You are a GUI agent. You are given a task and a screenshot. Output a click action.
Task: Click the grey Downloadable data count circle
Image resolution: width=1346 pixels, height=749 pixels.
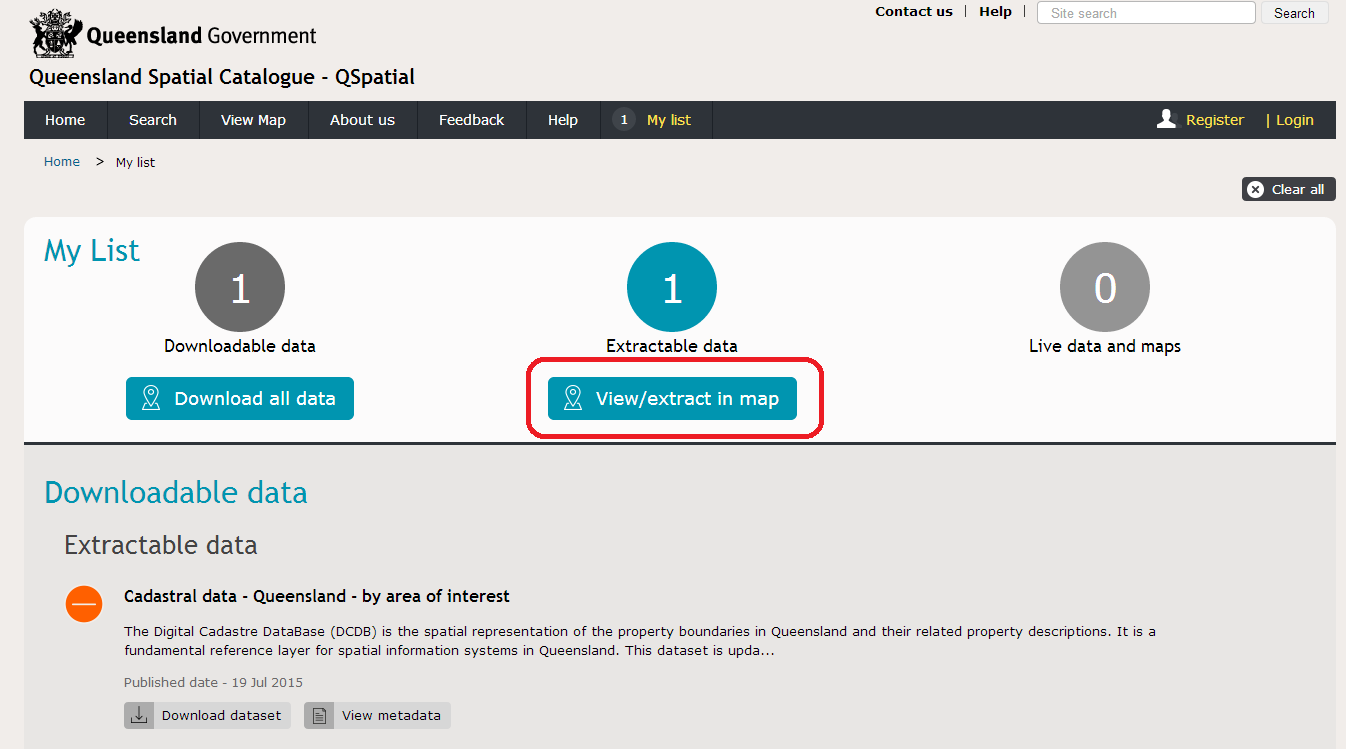point(240,287)
